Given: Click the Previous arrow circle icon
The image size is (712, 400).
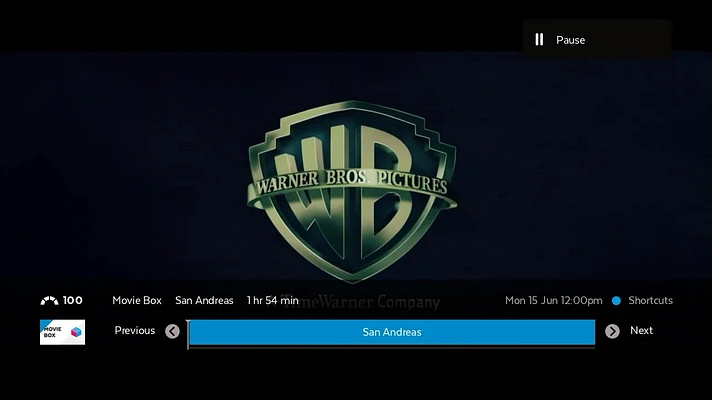Looking at the screenshot, I should (172, 331).
